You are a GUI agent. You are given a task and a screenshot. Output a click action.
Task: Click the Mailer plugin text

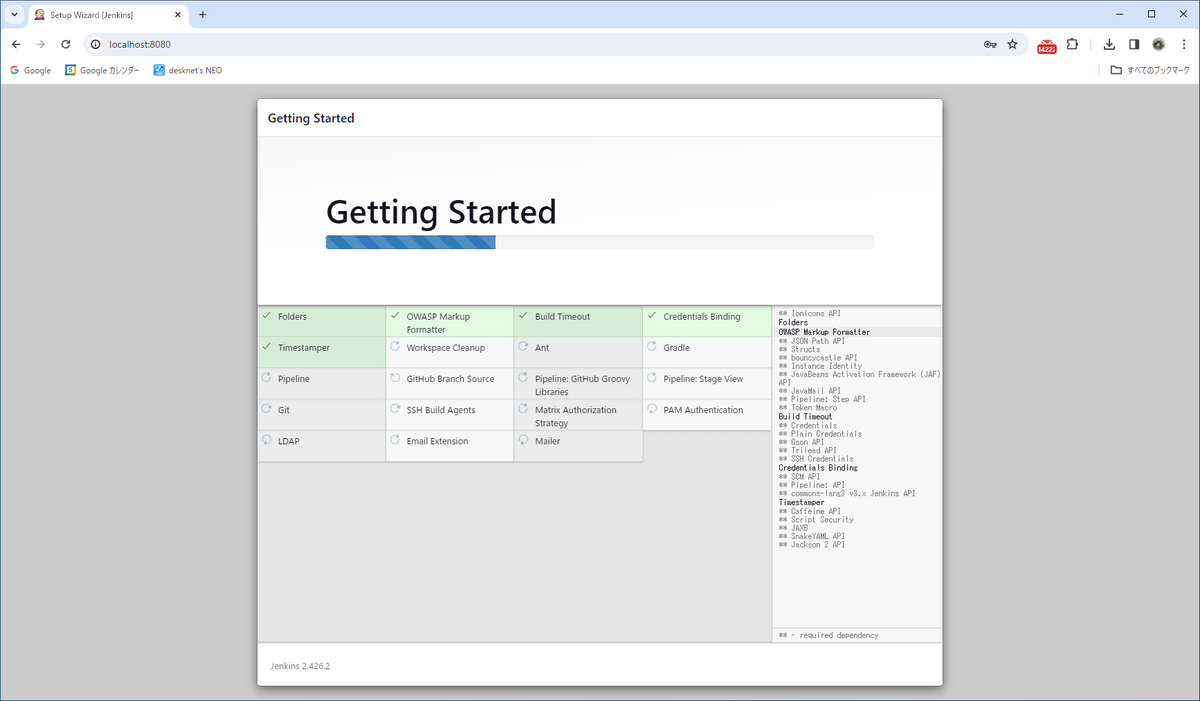(x=548, y=441)
